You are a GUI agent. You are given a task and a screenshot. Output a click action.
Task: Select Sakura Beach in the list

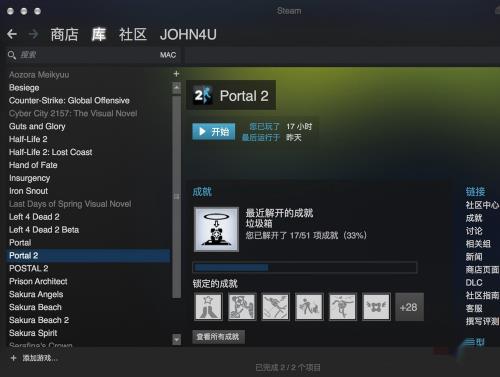[x=35, y=307]
